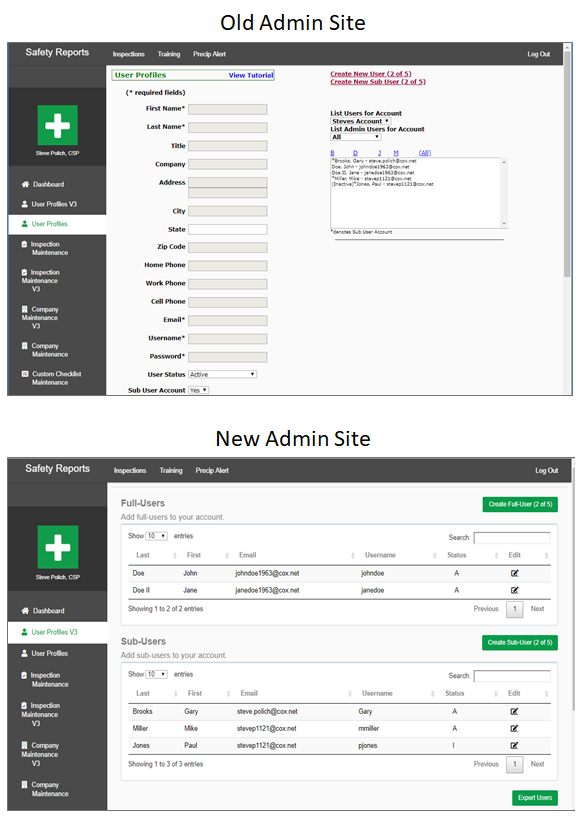The image size is (580, 823).
Task: Click edit icon for Jane Doe II row
Action: point(514,590)
